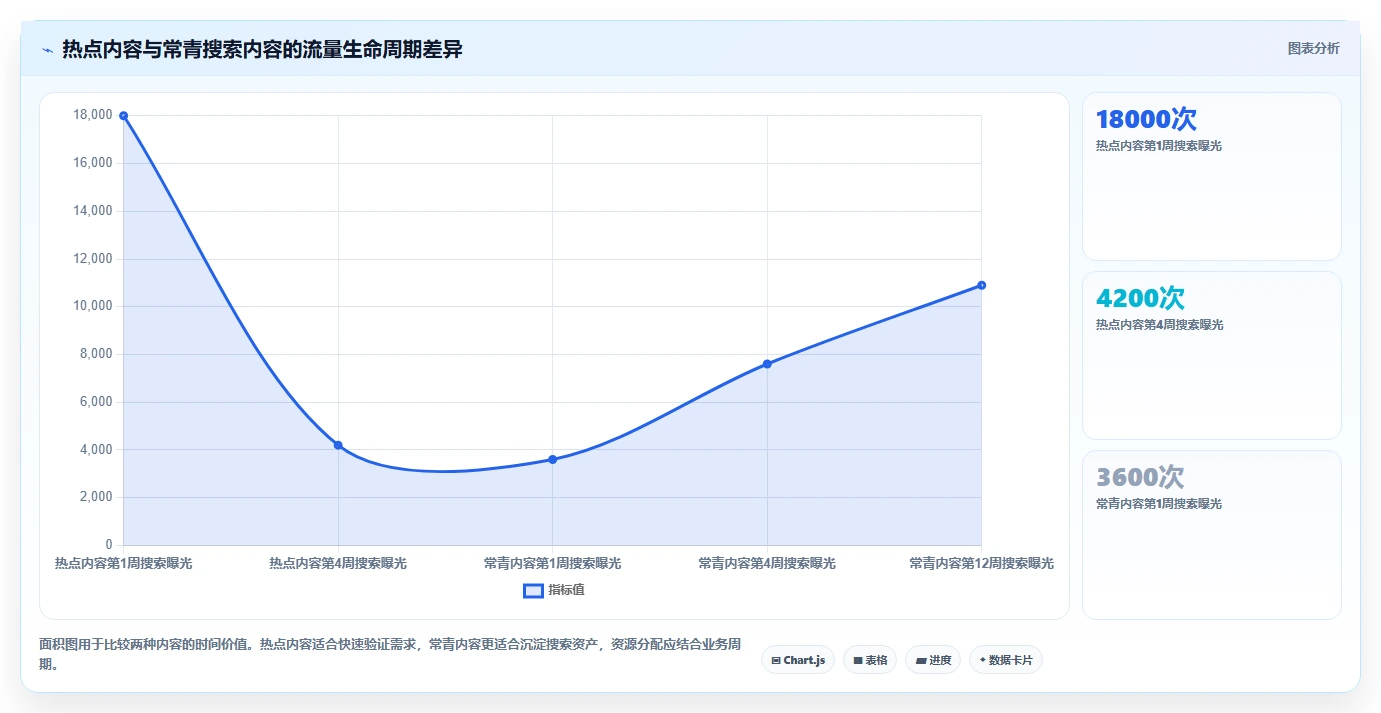The height and width of the screenshot is (713, 1381).
Task: Click 热点内容第4周搜索曝光 caption under 4200次
Action: tap(1159, 325)
